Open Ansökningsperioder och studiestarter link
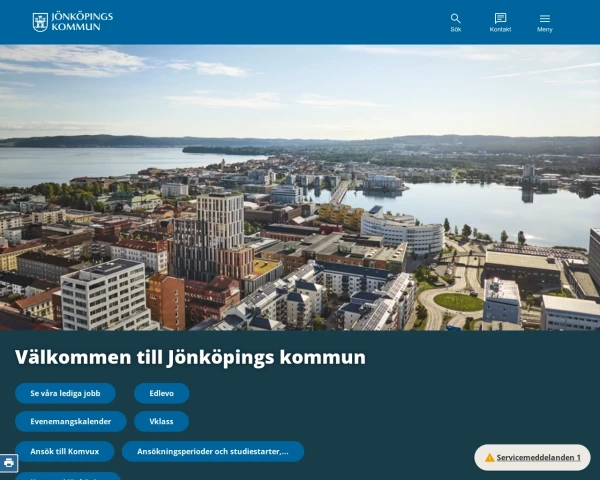 point(213,451)
